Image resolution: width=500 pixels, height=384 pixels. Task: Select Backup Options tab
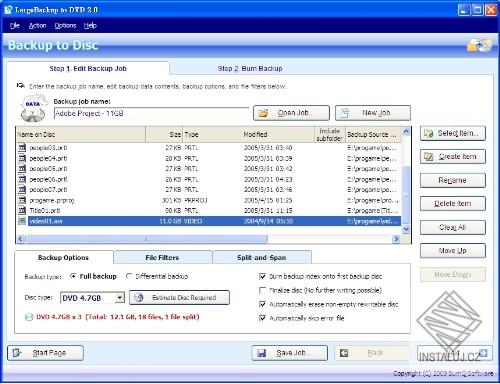pos(64,258)
